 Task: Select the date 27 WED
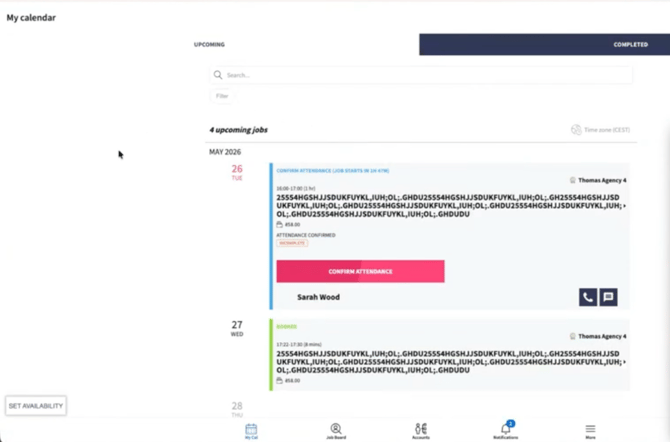point(237,328)
